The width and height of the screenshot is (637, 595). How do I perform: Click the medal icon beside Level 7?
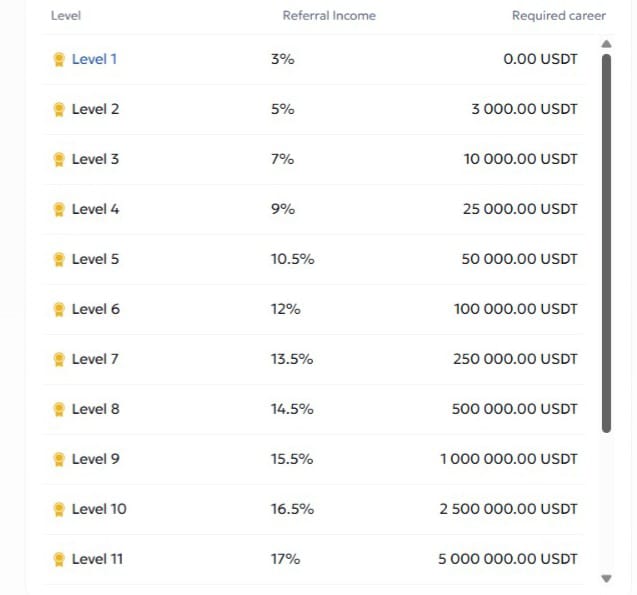coord(59,359)
